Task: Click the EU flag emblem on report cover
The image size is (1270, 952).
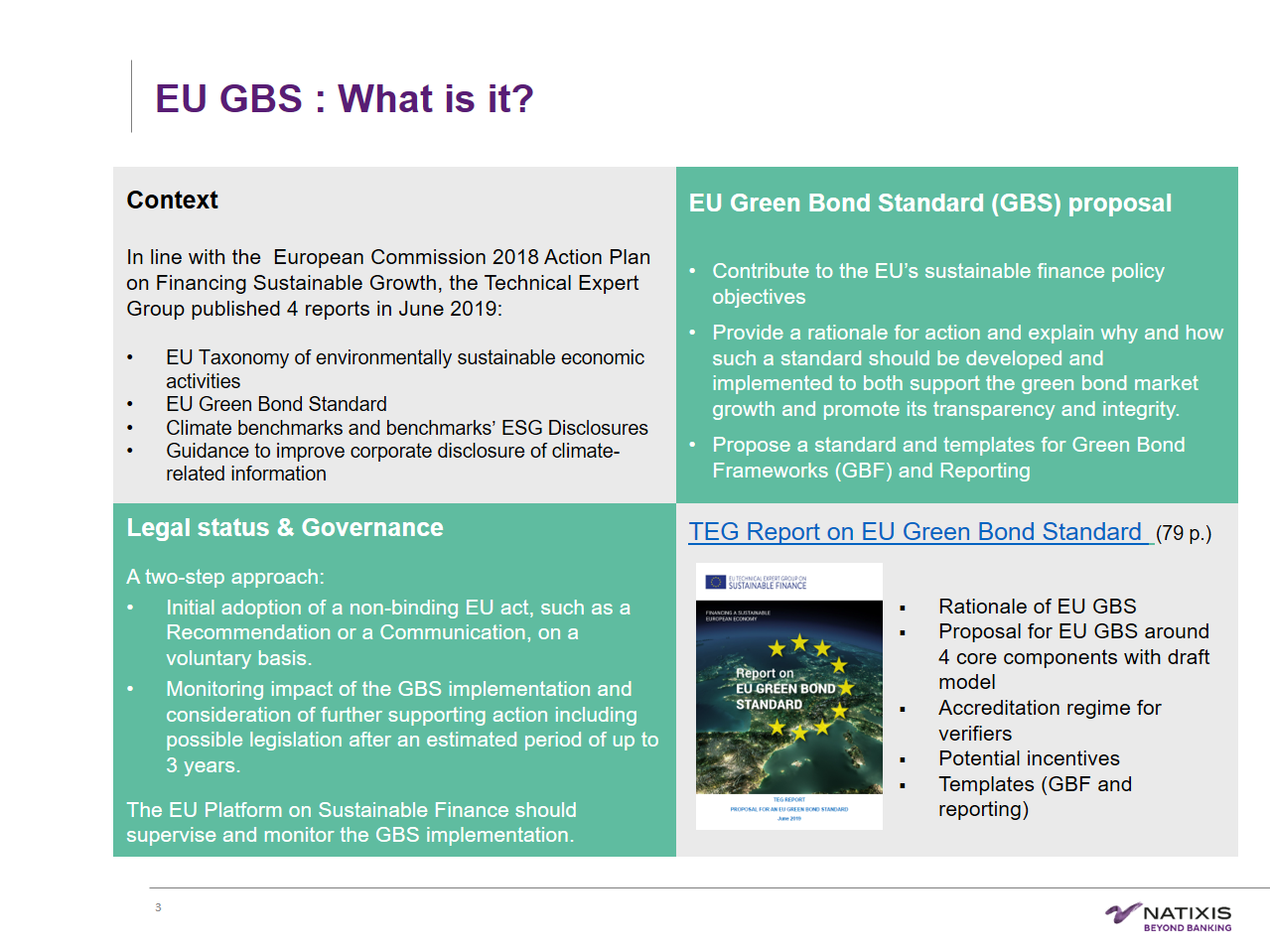Action: 715,582
